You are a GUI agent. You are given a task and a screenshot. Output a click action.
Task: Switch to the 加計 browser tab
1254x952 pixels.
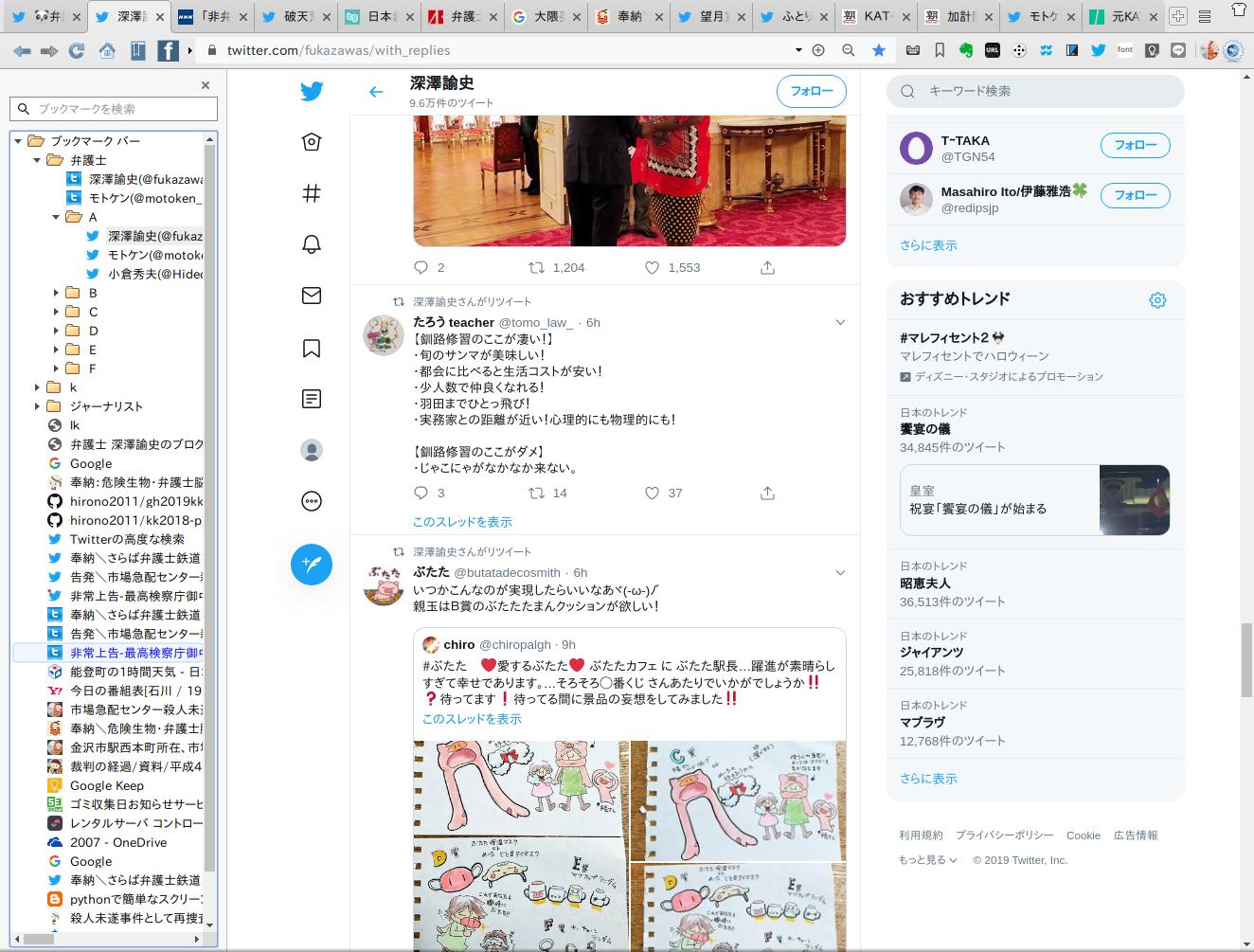click(x=959, y=16)
